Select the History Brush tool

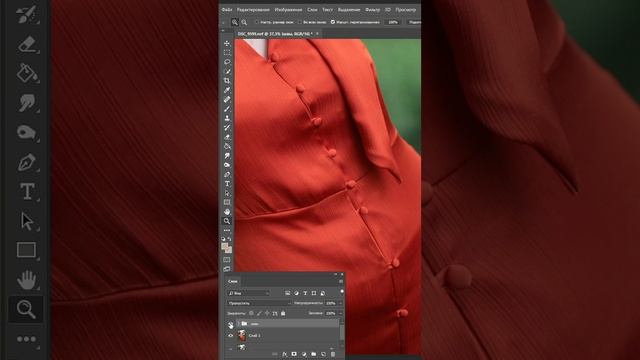pos(227,127)
